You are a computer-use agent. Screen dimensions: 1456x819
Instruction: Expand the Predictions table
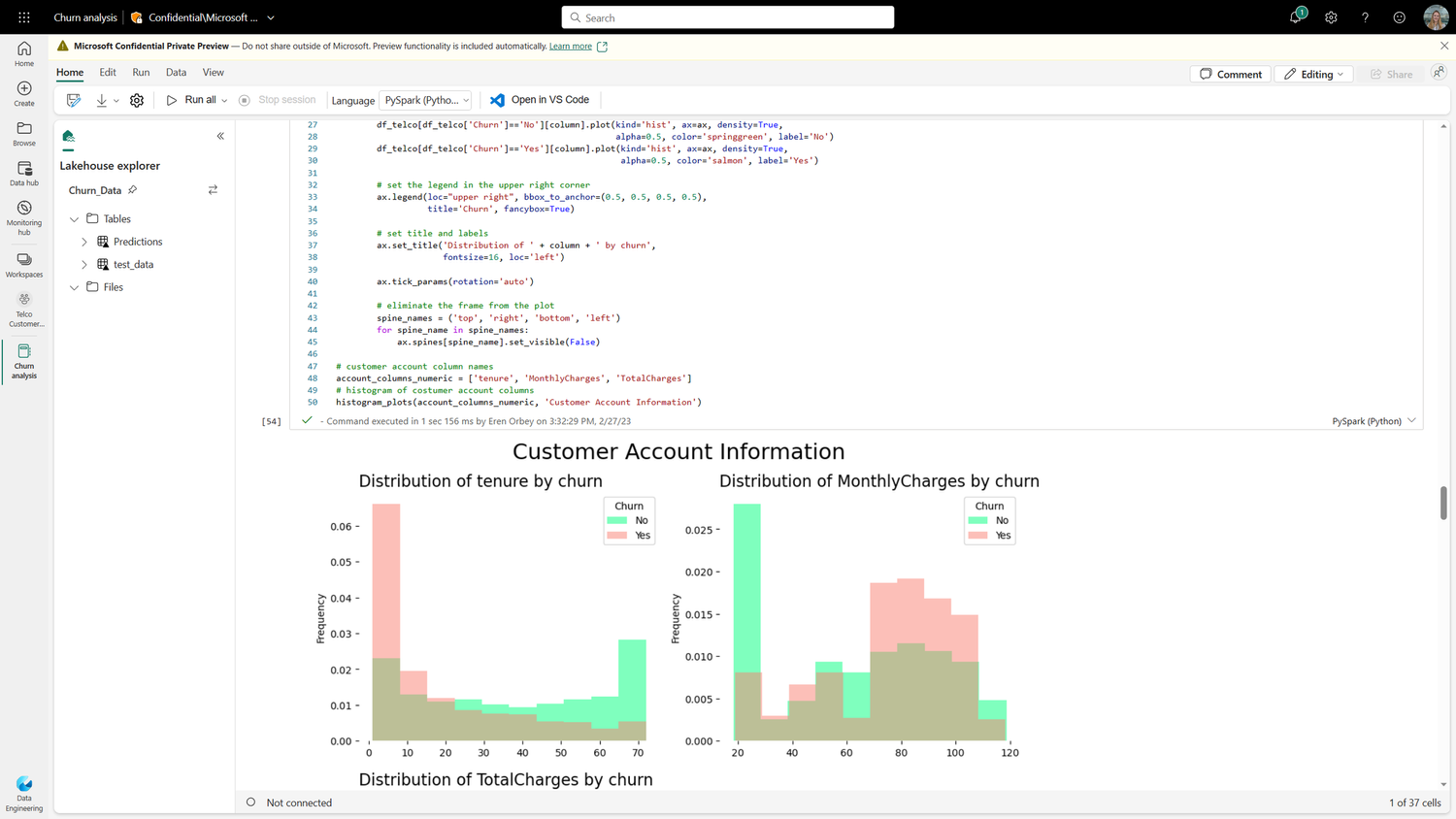(84, 241)
